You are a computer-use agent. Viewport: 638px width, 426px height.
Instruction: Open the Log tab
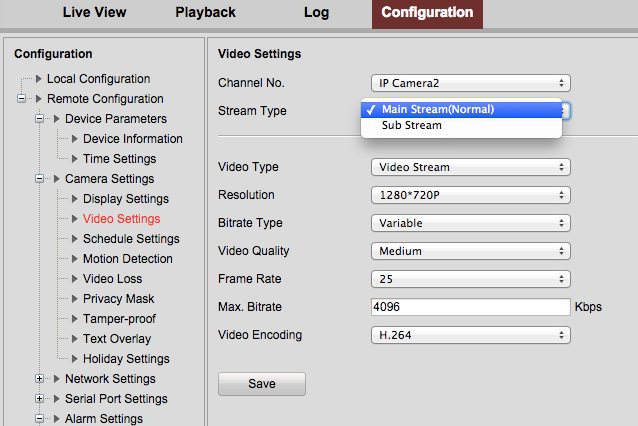[316, 12]
